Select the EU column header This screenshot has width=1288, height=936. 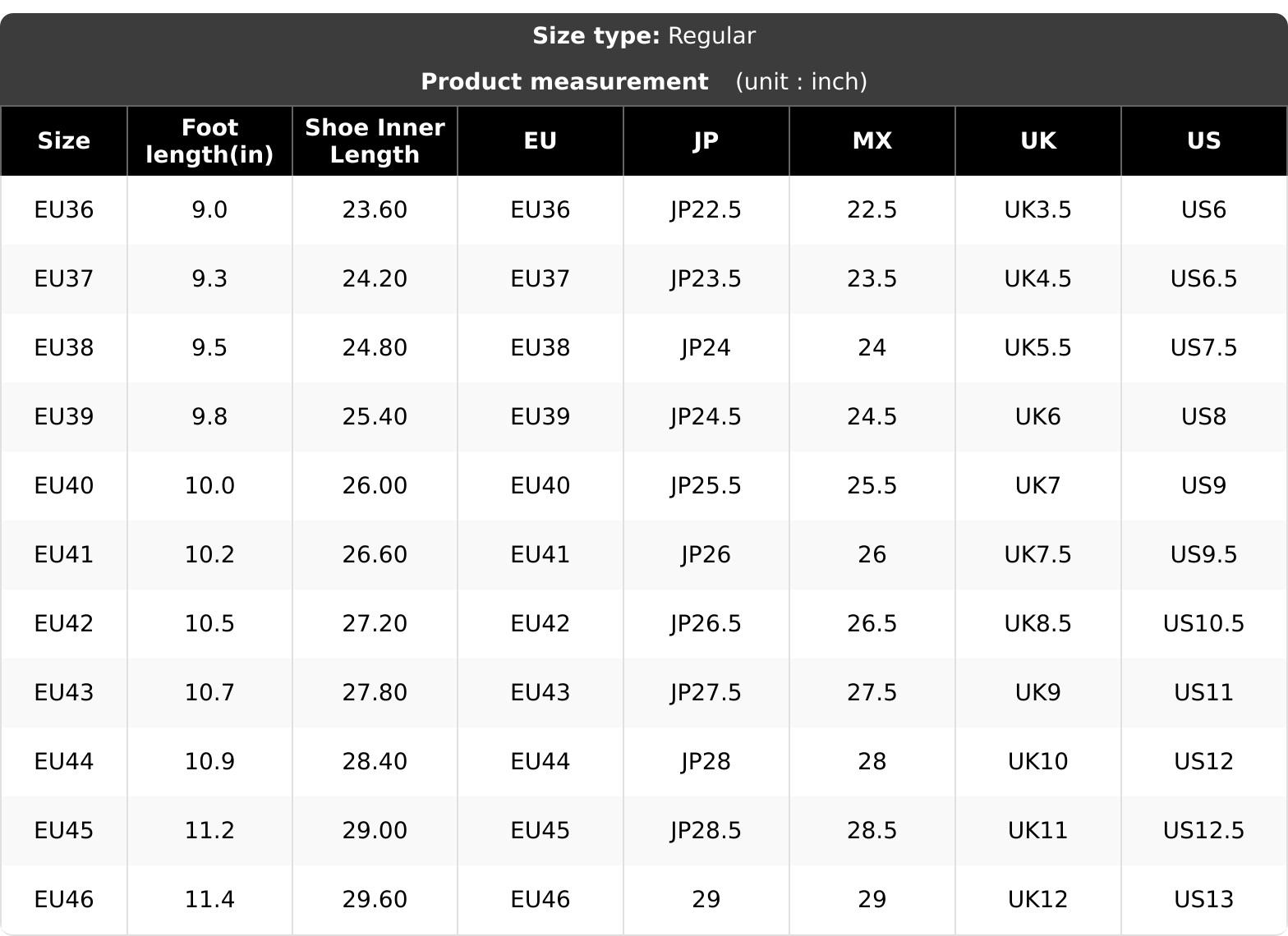[540, 140]
